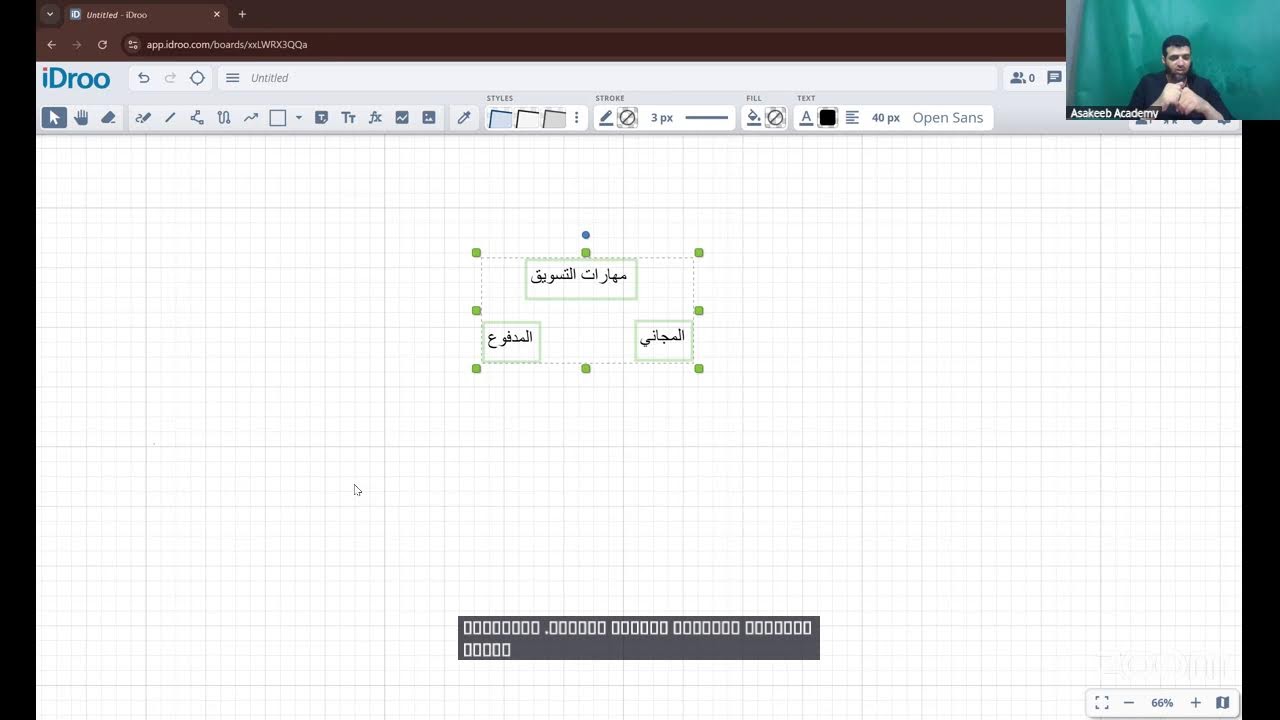Choose the second white style preset

[x=527, y=118]
